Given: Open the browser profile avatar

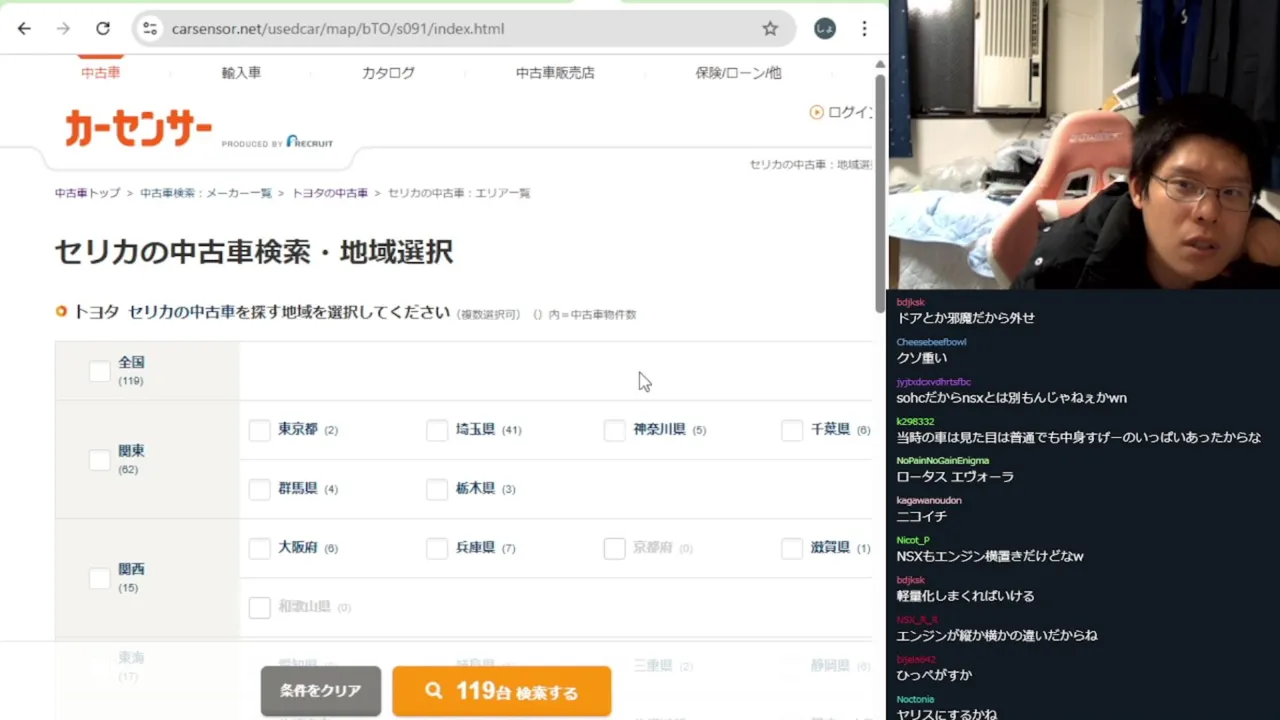Looking at the screenshot, I should [825, 29].
